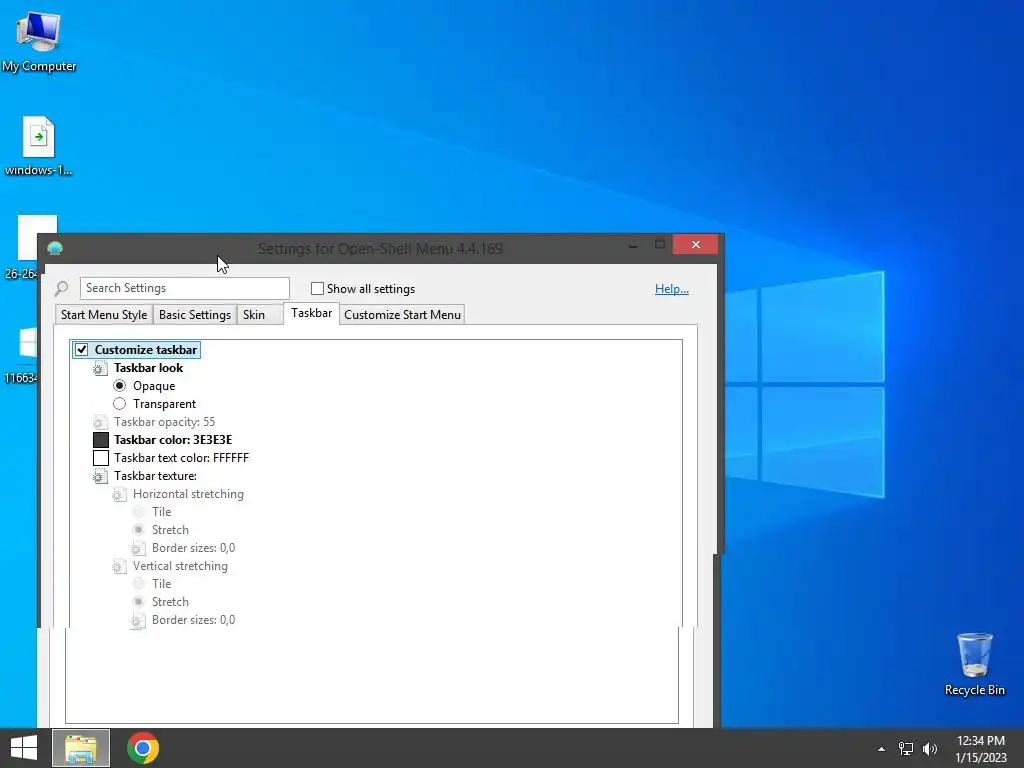Click the Search Settings input field
Viewport: 1024px width, 768px height.
pyautogui.click(x=185, y=288)
